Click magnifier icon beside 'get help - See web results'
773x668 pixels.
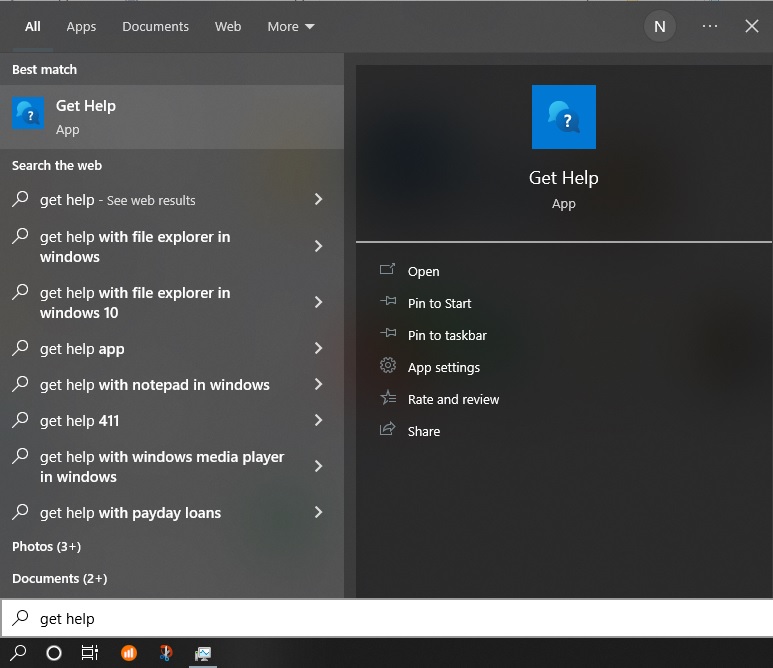(20, 199)
